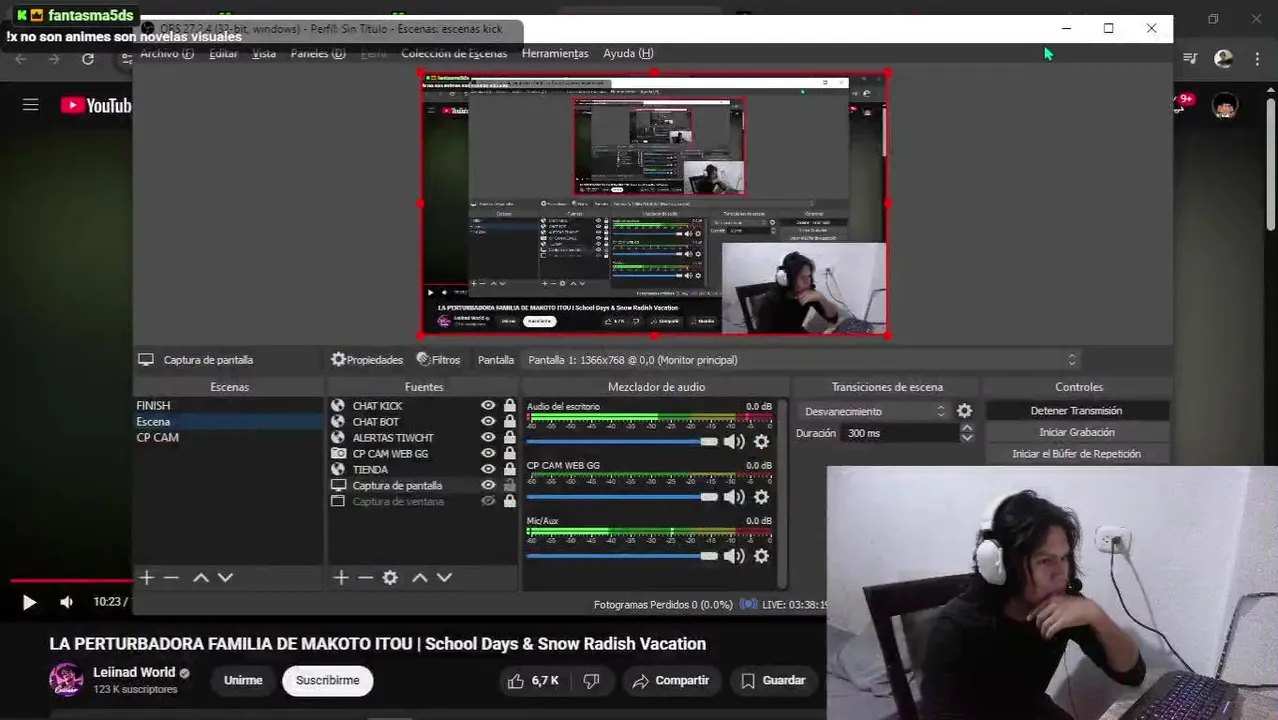Image resolution: width=1278 pixels, height=720 pixels.
Task: Open the Colección de Escenas menu
Action: click(454, 53)
